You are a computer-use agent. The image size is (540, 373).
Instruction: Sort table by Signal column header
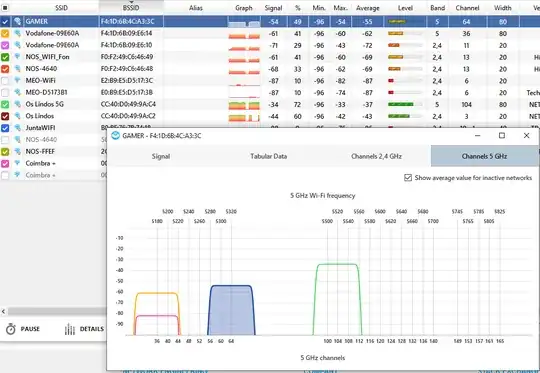273,8
